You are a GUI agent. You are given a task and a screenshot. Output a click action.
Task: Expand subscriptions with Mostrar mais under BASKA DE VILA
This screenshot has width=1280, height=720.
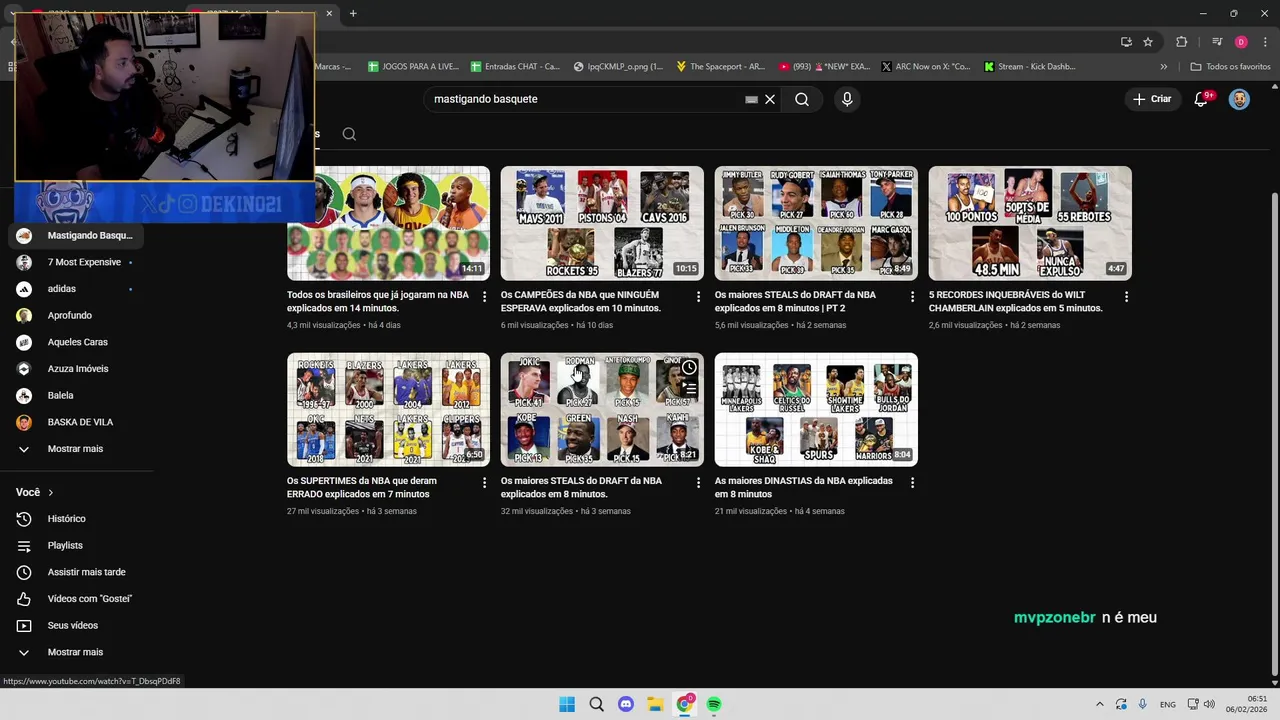coord(77,449)
